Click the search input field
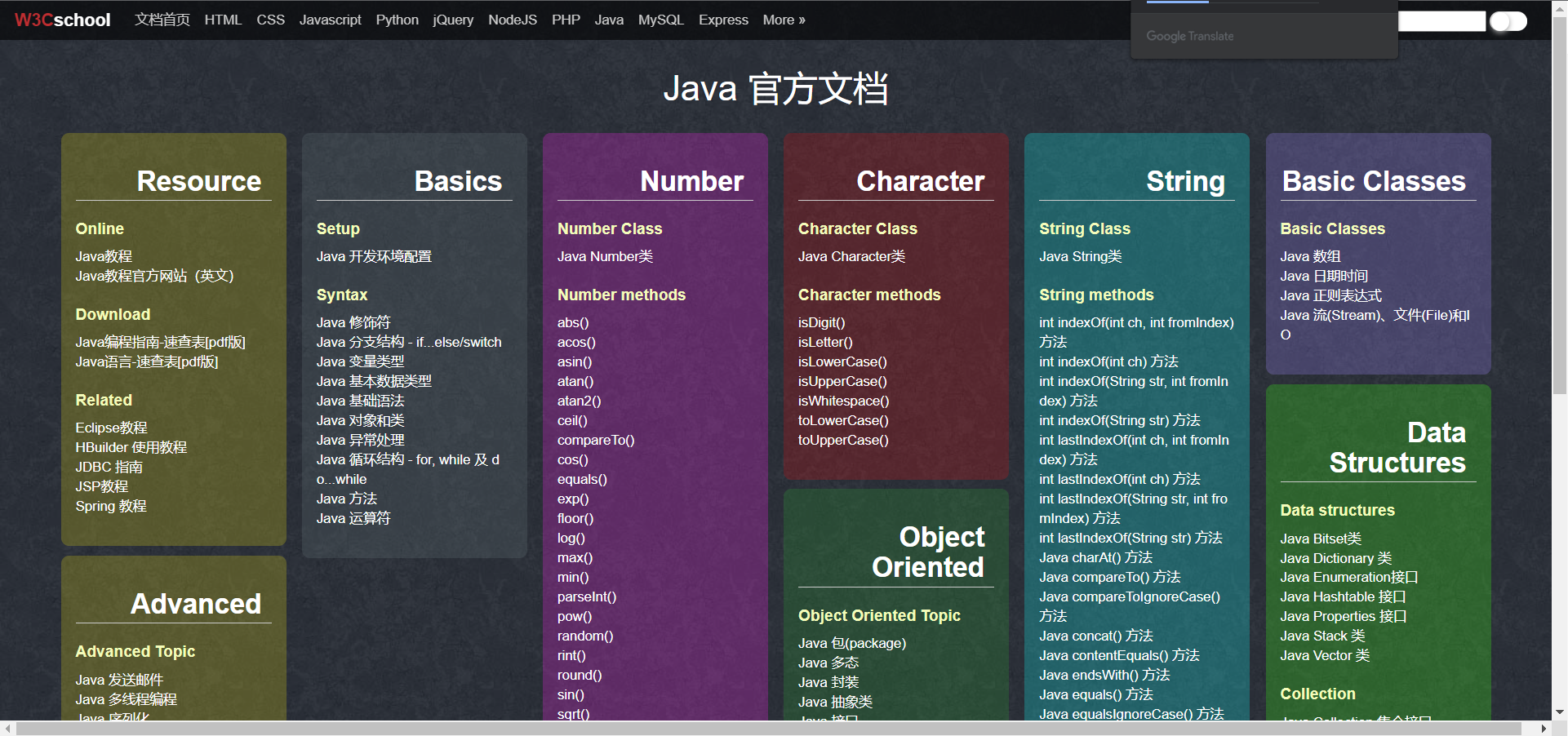 point(1441,21)
